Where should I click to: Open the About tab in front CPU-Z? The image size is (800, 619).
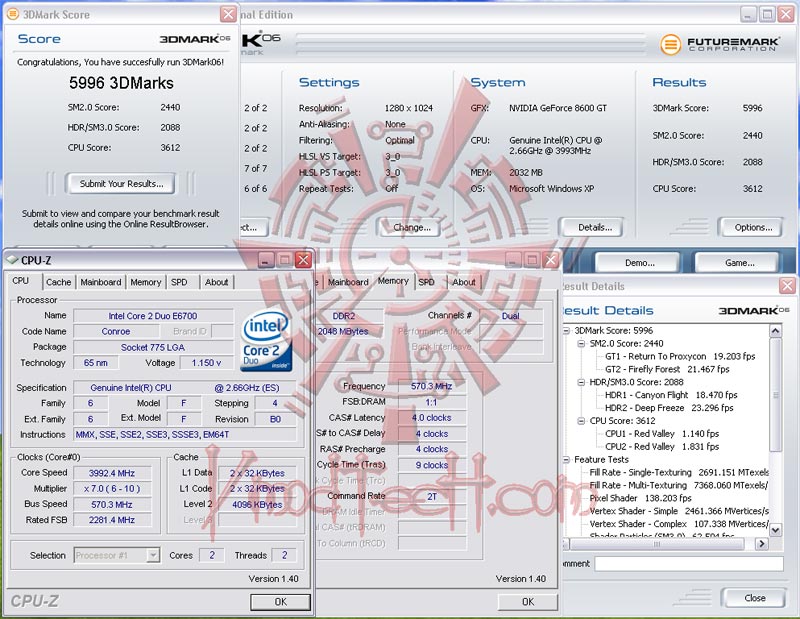click(216, 282)
